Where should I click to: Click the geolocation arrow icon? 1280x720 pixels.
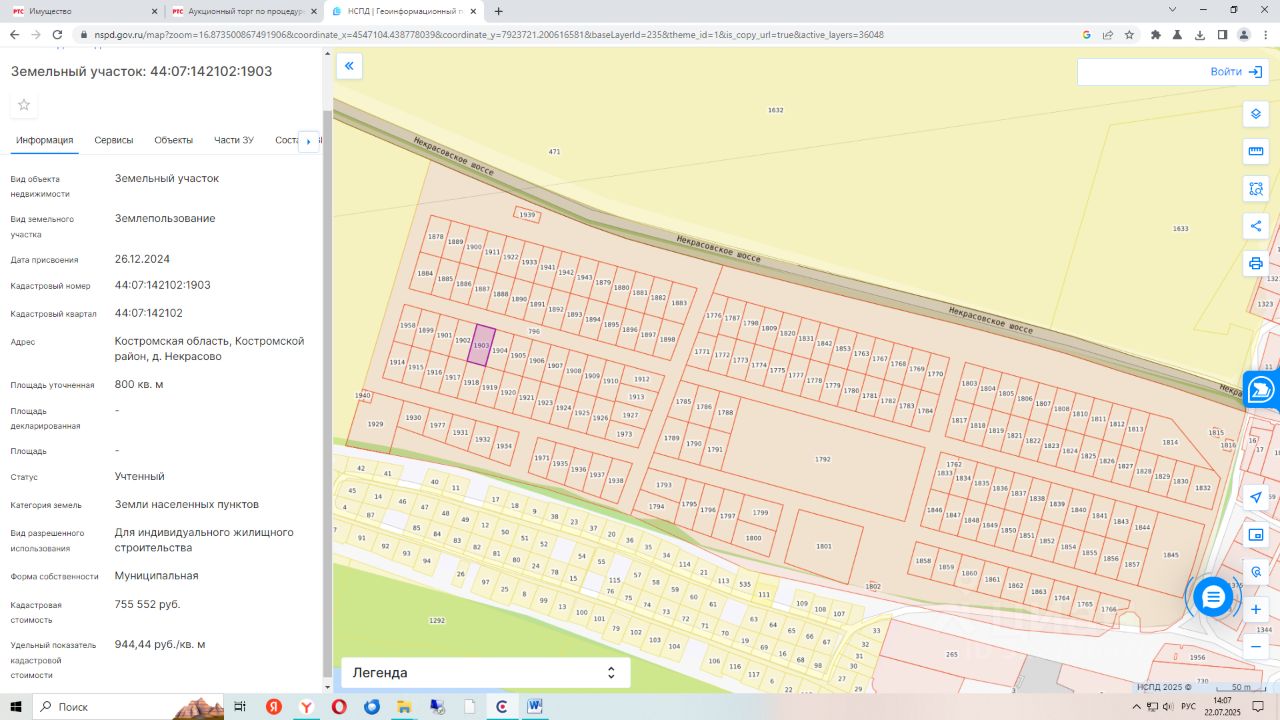click(1256, 497)
